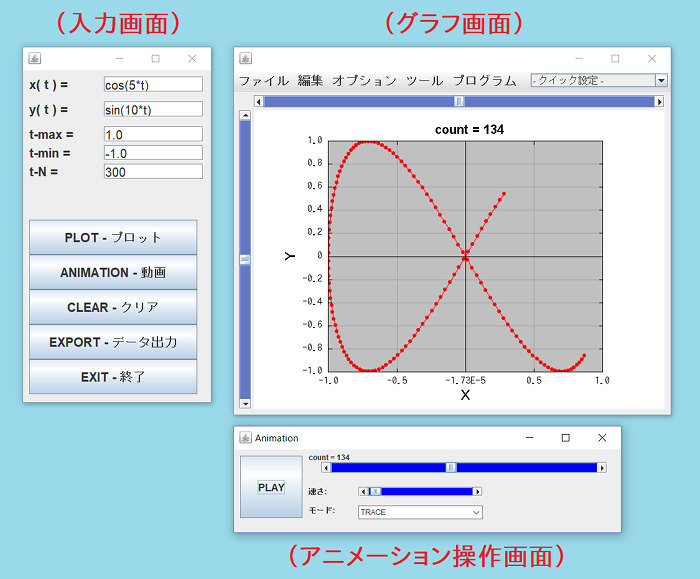700x579 pixels.
Task: Export data with EXPORT - データ出力 button
Action: click(113, 342)
